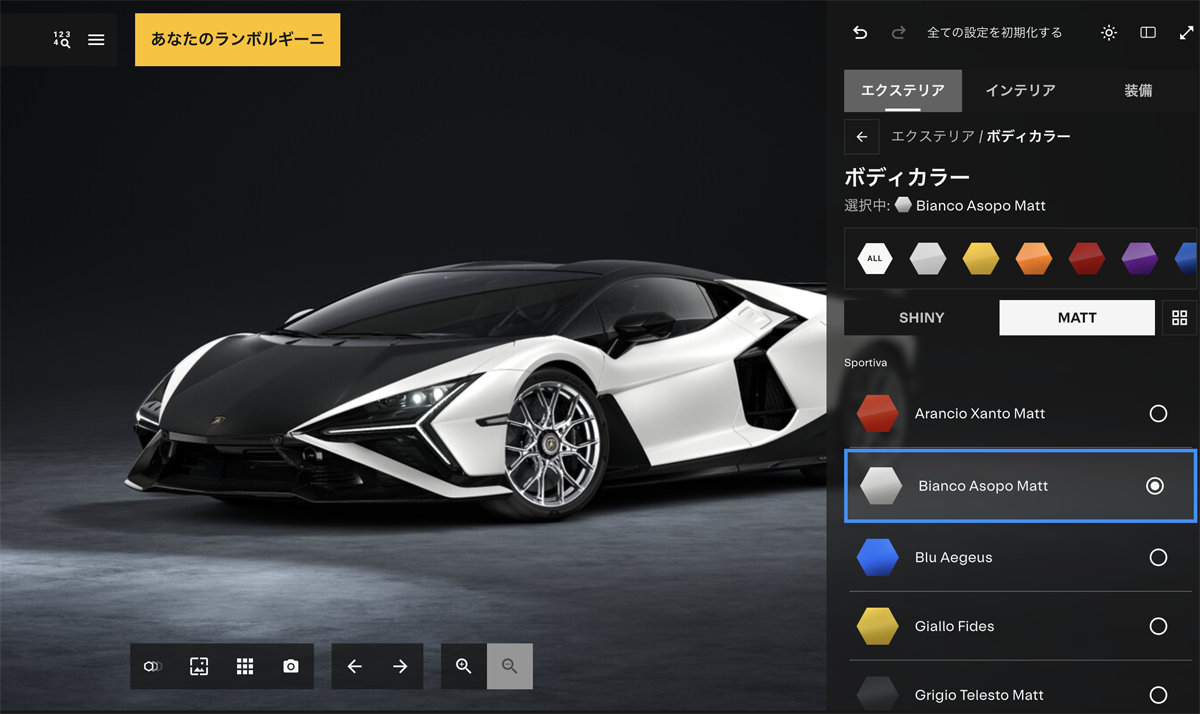
Task: Expand to fullscreen view
Action: 1186,33
